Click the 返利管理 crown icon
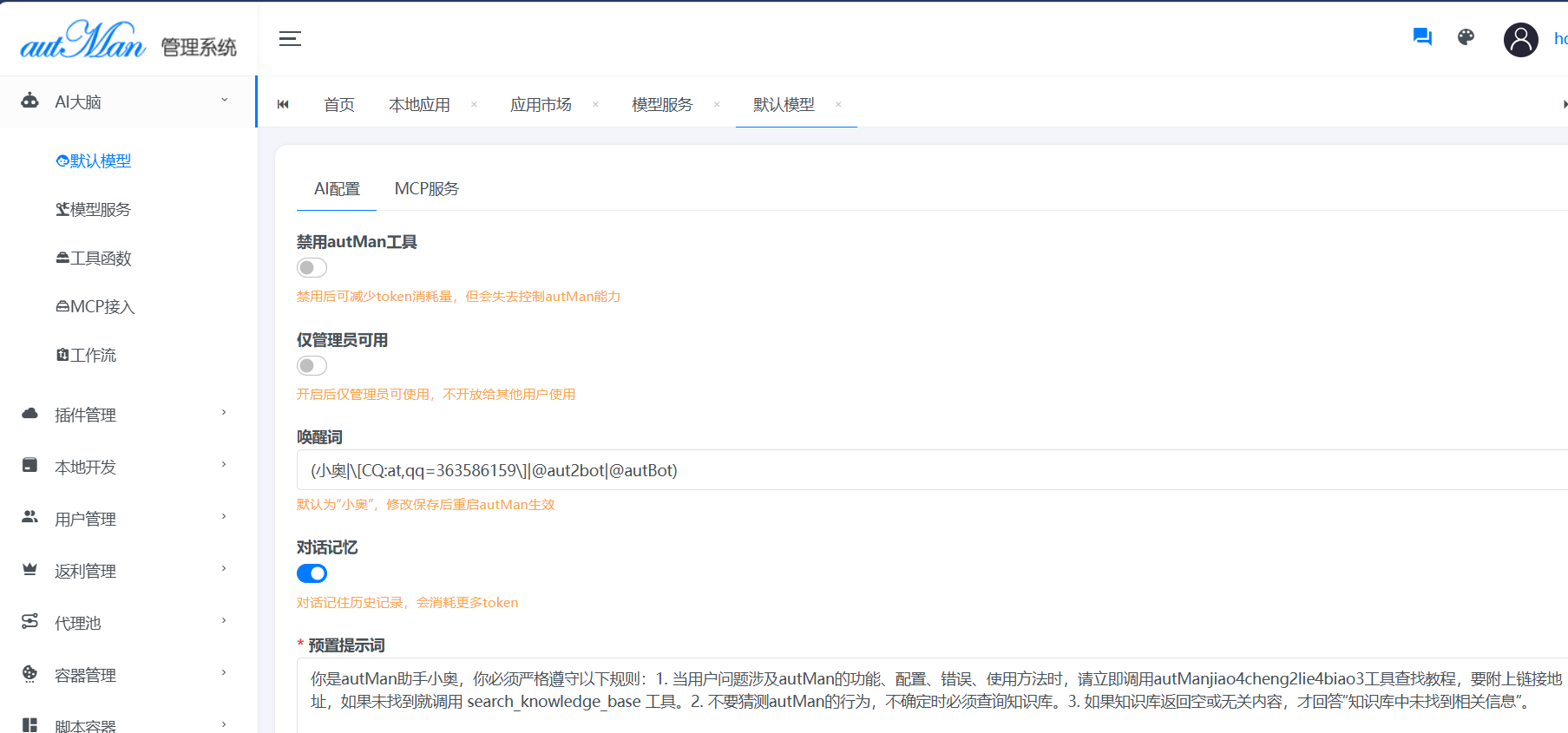Image resolution: width=1568 pixels, height=733 pixels. click(30, 570)
